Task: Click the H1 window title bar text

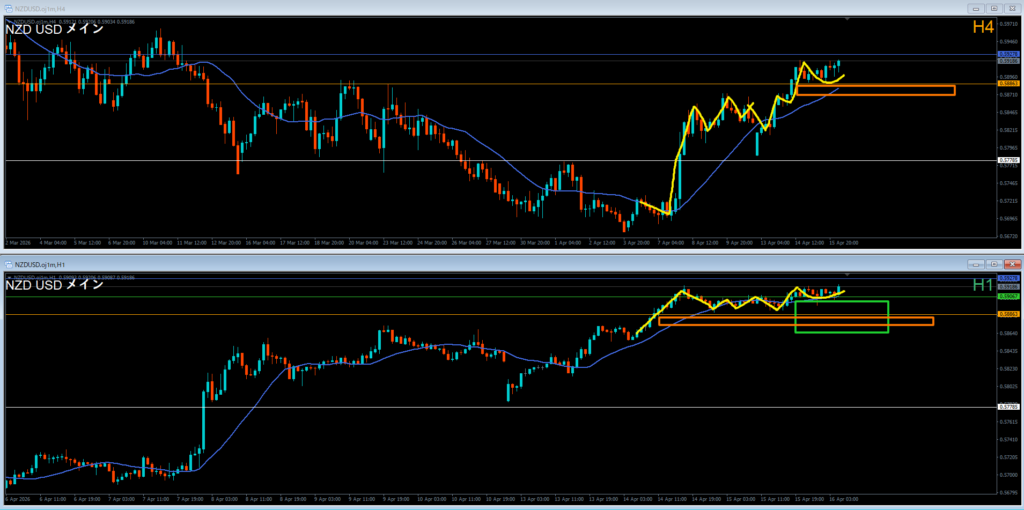Action: (x=42, y=263)
